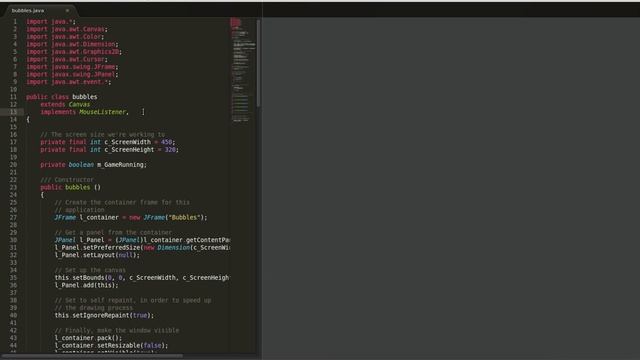Image resolution: width=640 pixels, height=360 pixels.
Task: Click the '// Set up the canvas' comment
Action: pyautogui.click(x=90, y=270)
